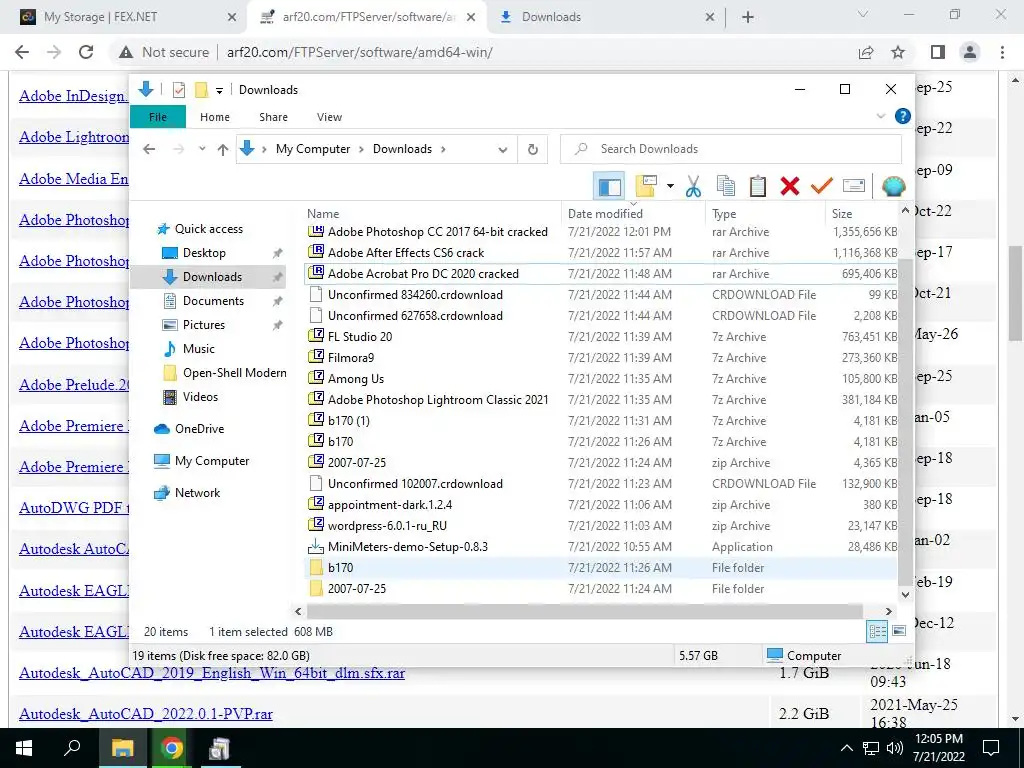This screenshot has height=768, width=1024.
Task: Open recent locations dropdown arrow
Action: [x=202, y=150]
